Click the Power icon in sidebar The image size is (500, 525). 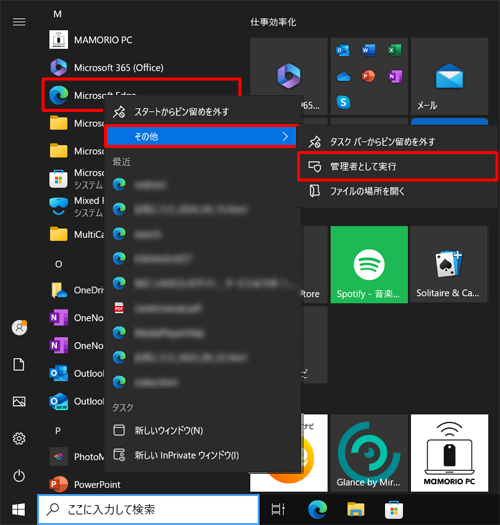click(x=19, y=475)
